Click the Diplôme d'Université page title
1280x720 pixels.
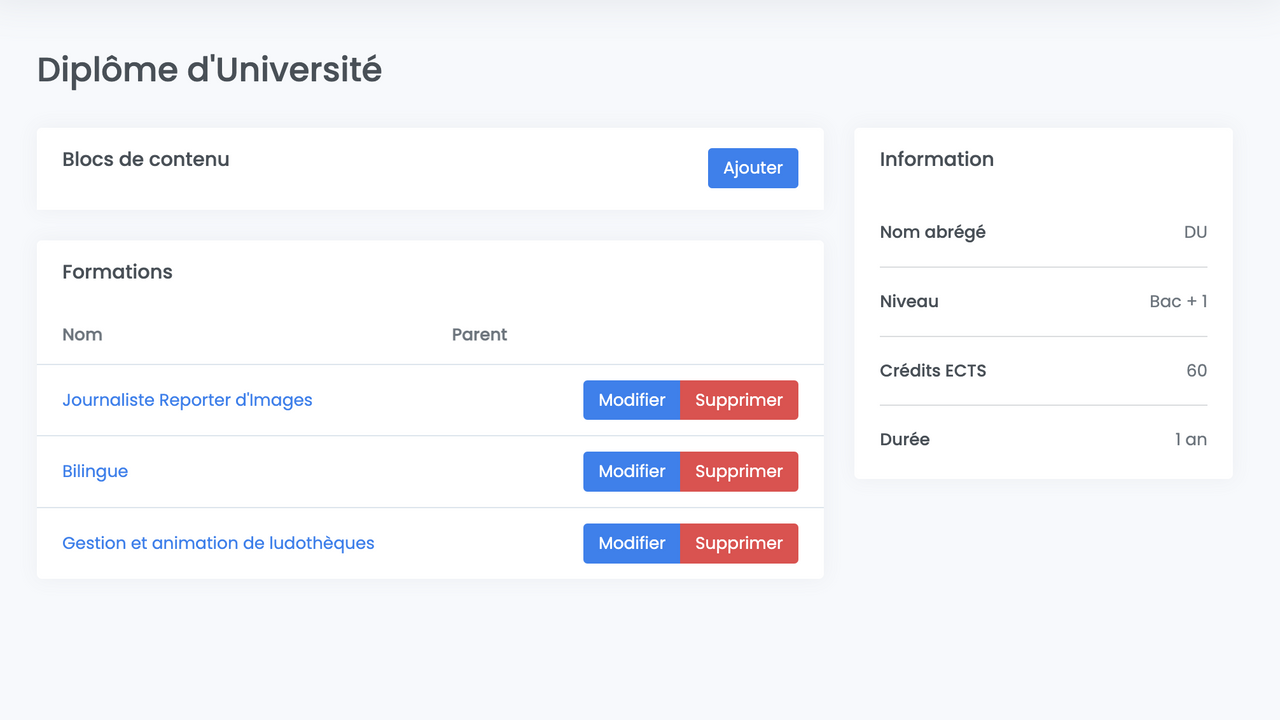pyautogui.click(x=209, y=70)
